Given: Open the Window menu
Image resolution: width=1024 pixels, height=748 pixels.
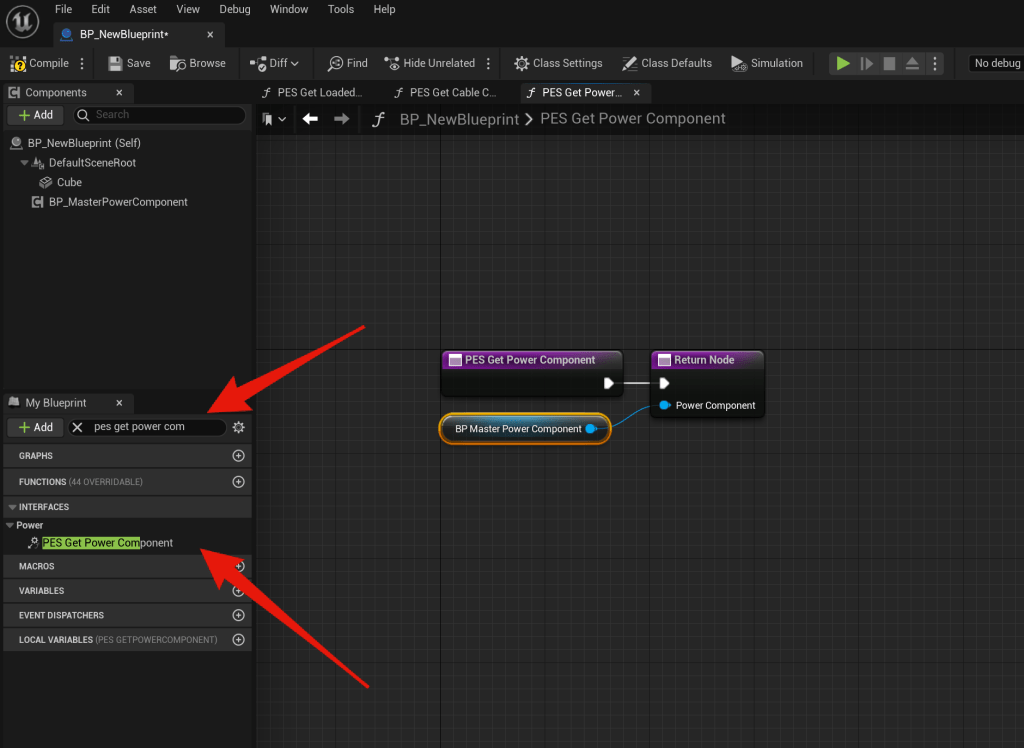Looking at the screenshot, I should [289, 9].
